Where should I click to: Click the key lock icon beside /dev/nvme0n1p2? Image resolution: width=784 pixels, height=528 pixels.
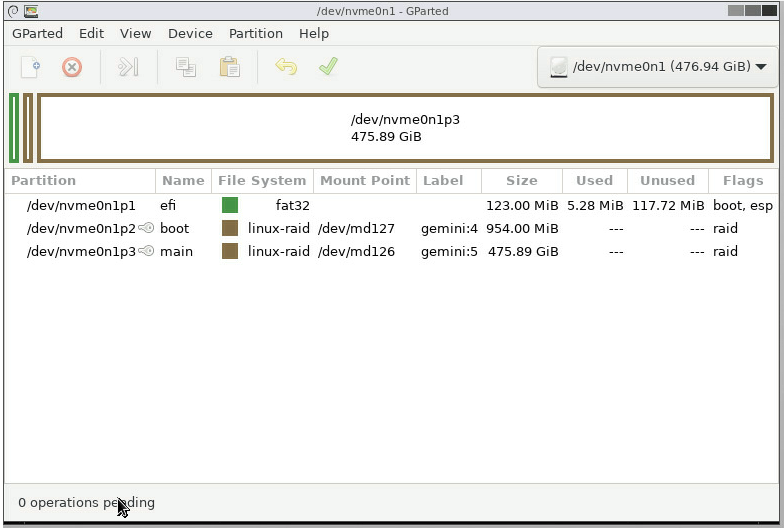(146, 228)
